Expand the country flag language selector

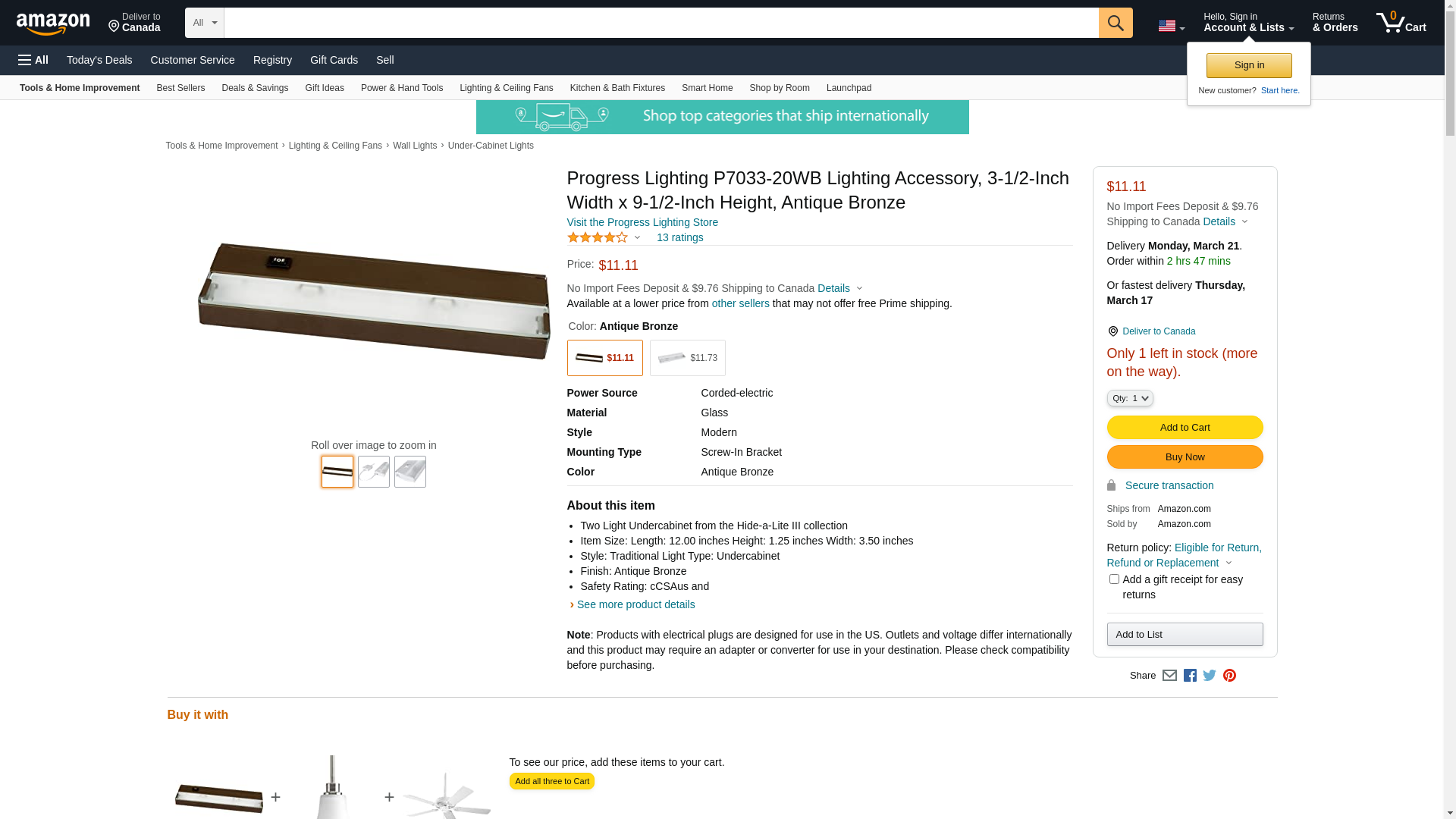1171,27
